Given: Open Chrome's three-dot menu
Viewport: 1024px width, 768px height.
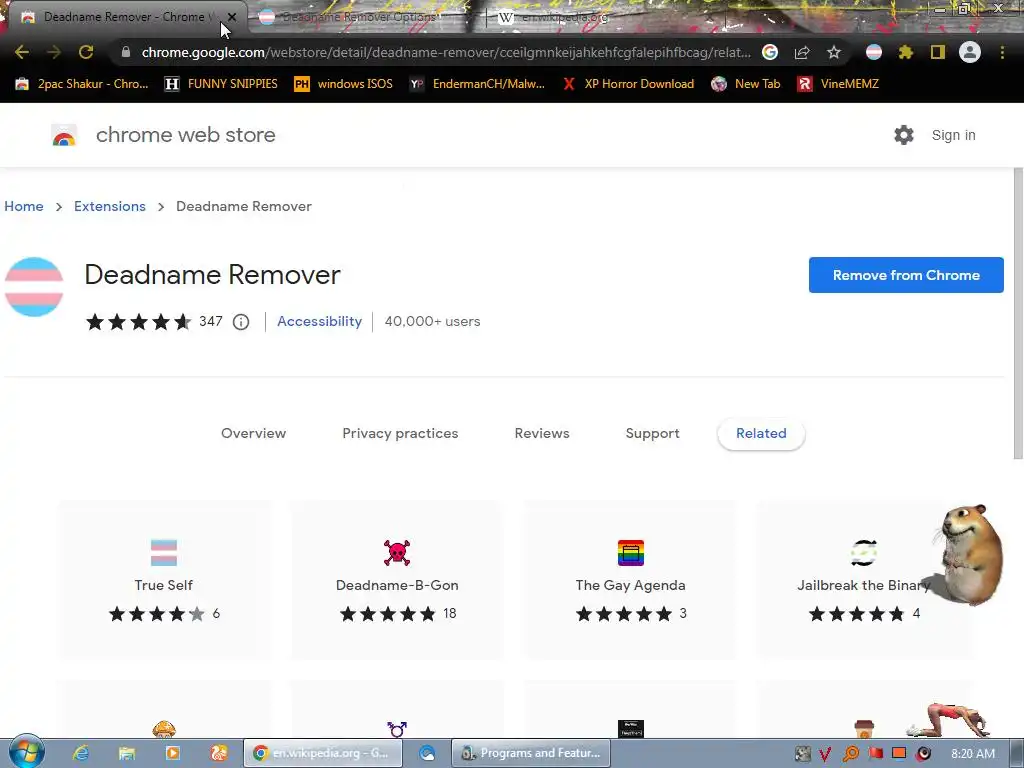Looking at the screenshot, I should (1002, 52).
